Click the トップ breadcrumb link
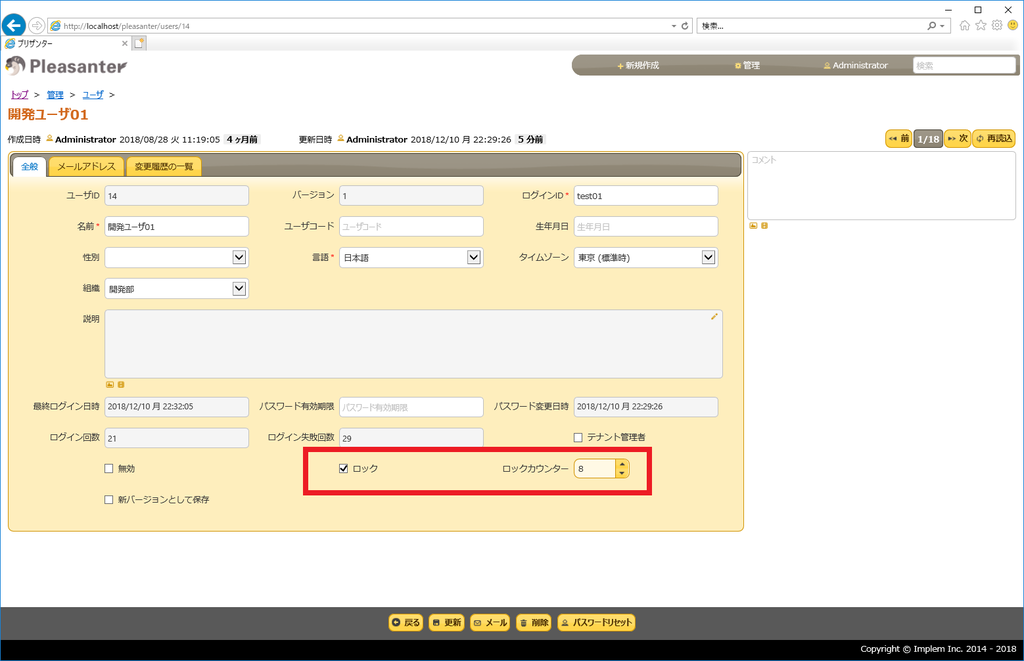This screenshot has height=661, width=1024. coord(20,95)
